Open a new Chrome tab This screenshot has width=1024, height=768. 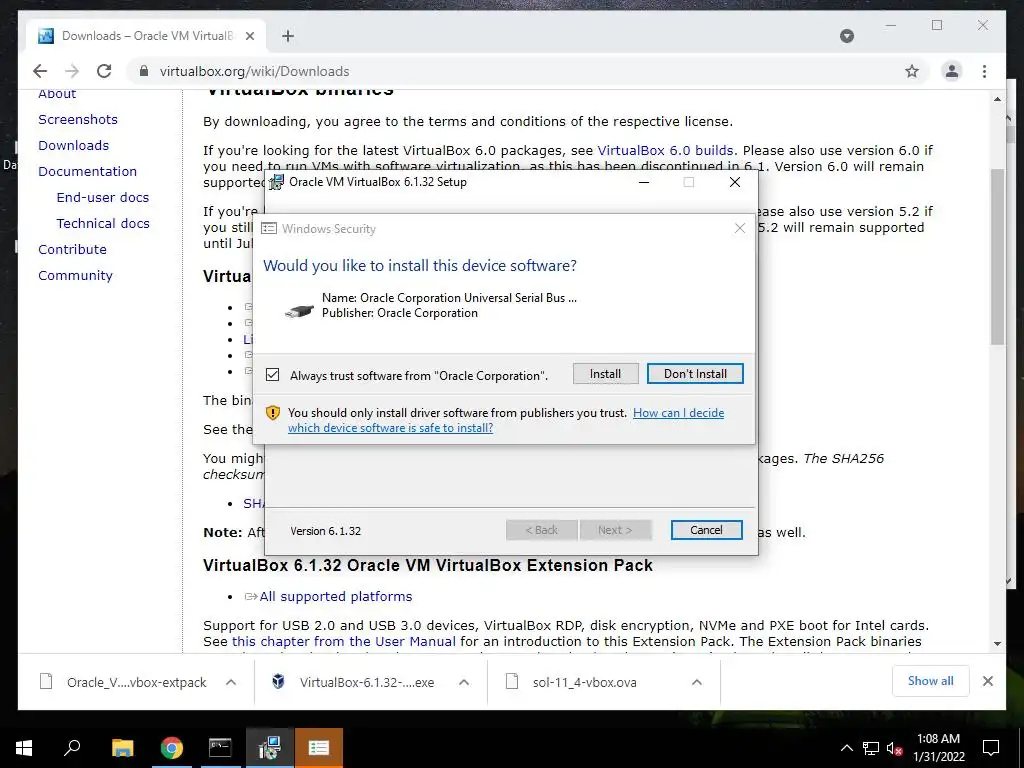(287, 36)
